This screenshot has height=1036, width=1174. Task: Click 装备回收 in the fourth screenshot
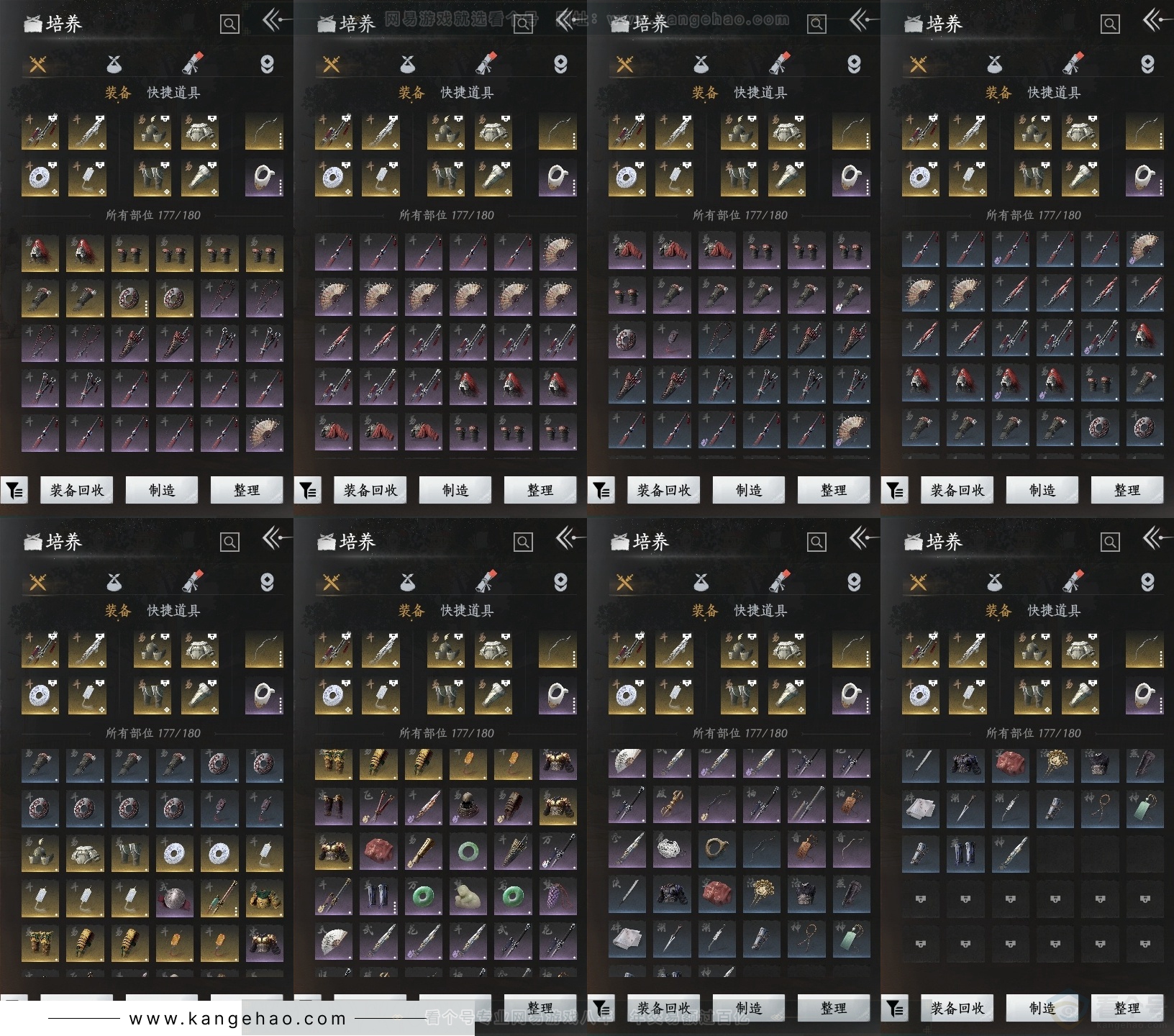[957, 491]
